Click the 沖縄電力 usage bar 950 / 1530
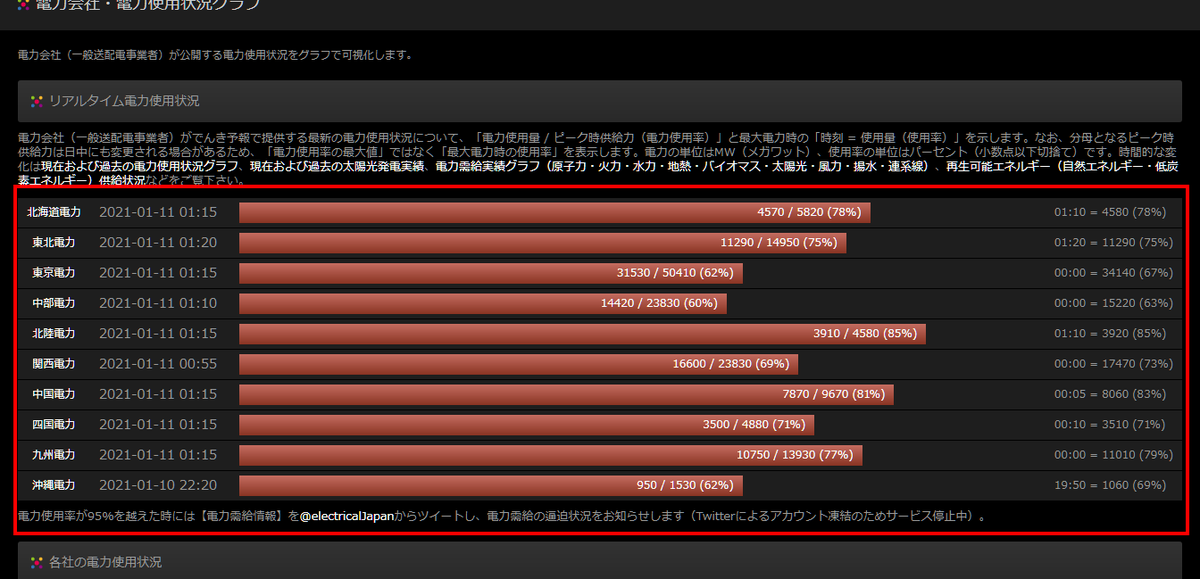The image size is (1200, 579). tap(491, 485)
